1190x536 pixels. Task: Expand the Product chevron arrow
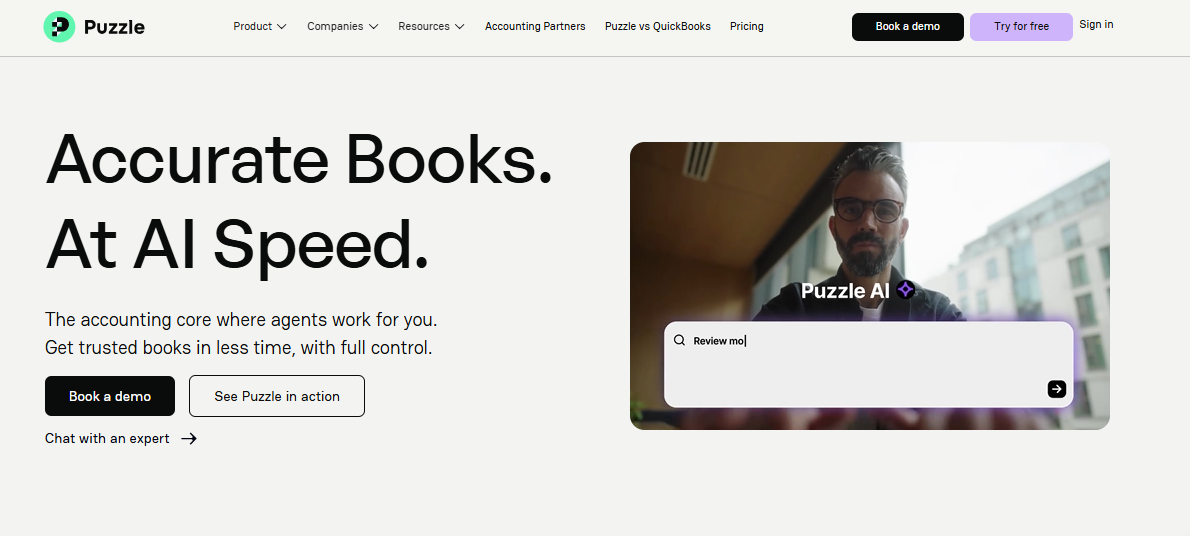pyautogui.click(x=282, y=27)
